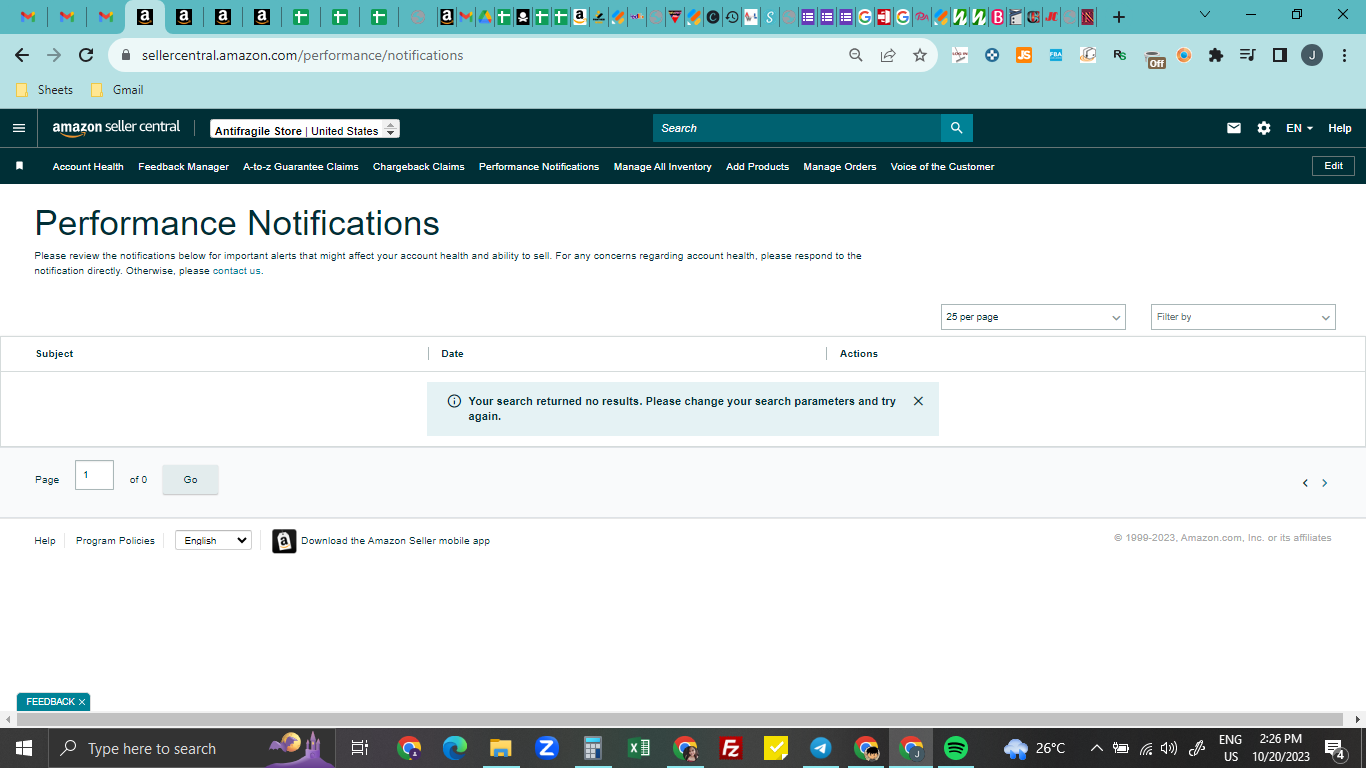Bookmark this page with the star icon
This screenshot has height=768, width=1366.
[x=920, y=55]
